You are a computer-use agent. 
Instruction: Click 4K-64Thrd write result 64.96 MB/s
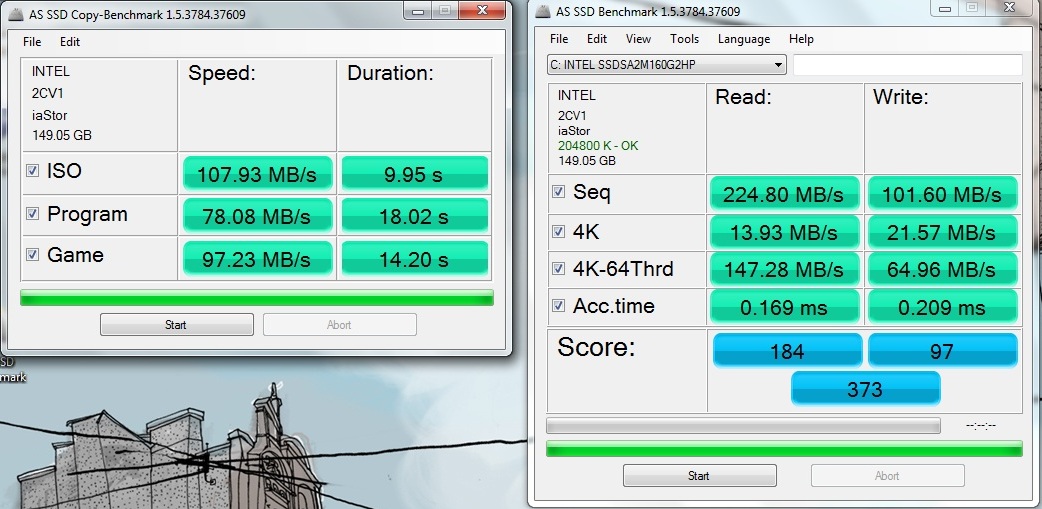pyautogui.click(x=942, y=269)
